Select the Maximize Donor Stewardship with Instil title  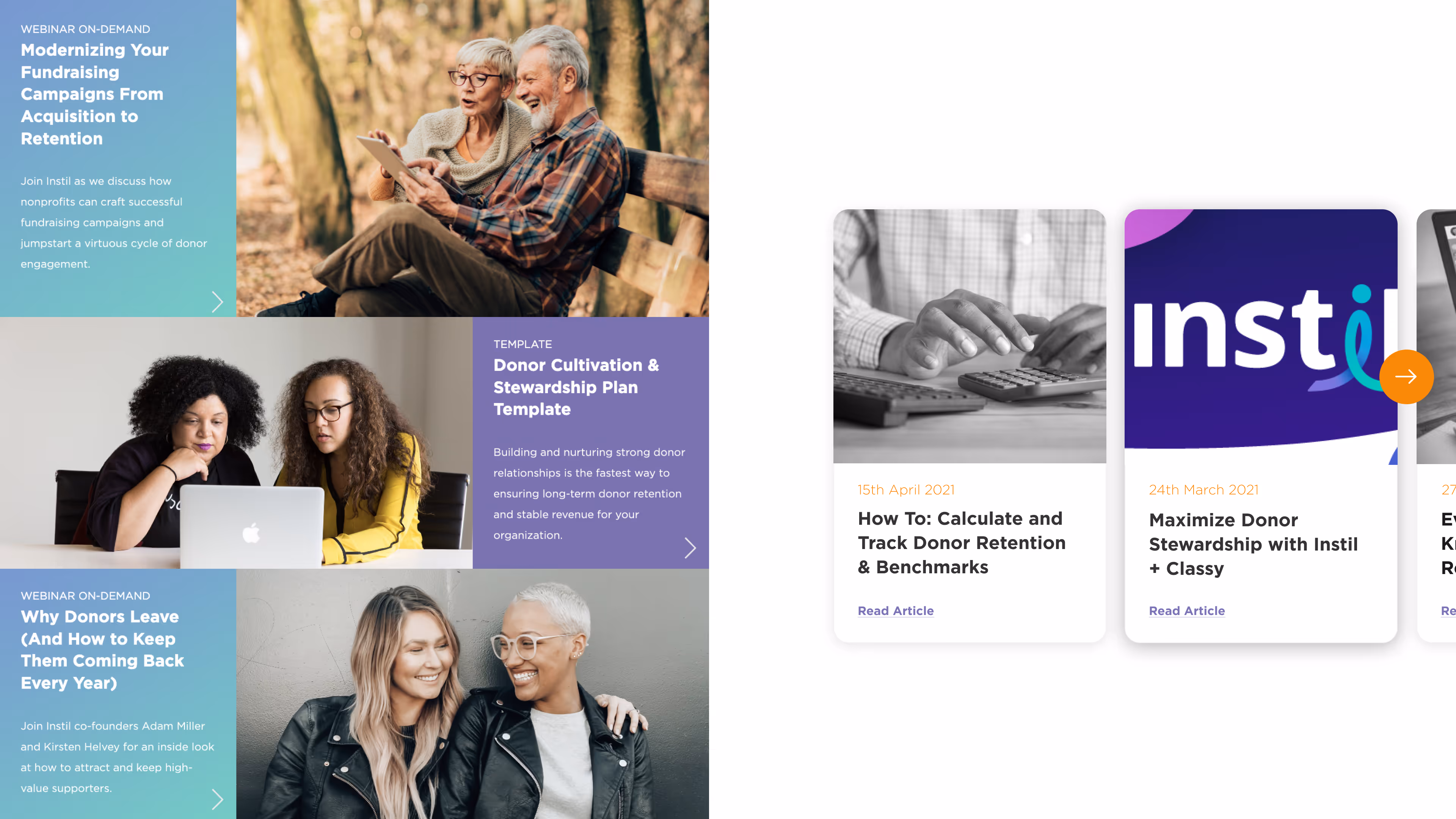1253,544
